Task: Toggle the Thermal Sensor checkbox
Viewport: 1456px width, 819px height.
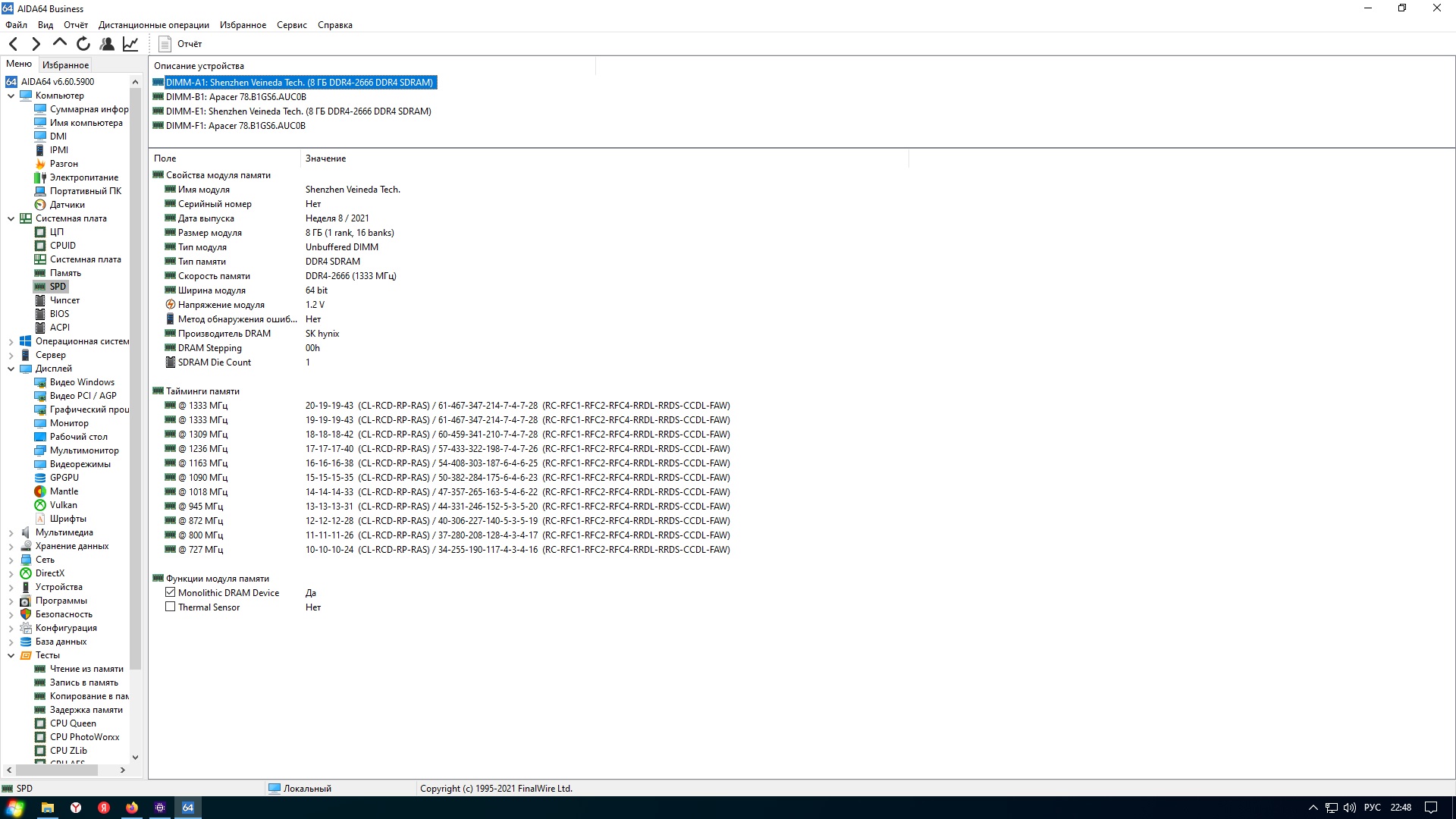Action: coord(170,607)
